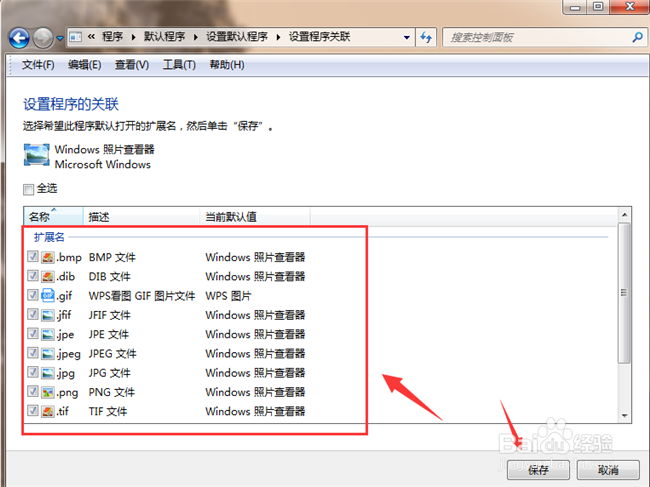The image size is (650, 487).
Task: Maximize the window
Action: point(598,7)
